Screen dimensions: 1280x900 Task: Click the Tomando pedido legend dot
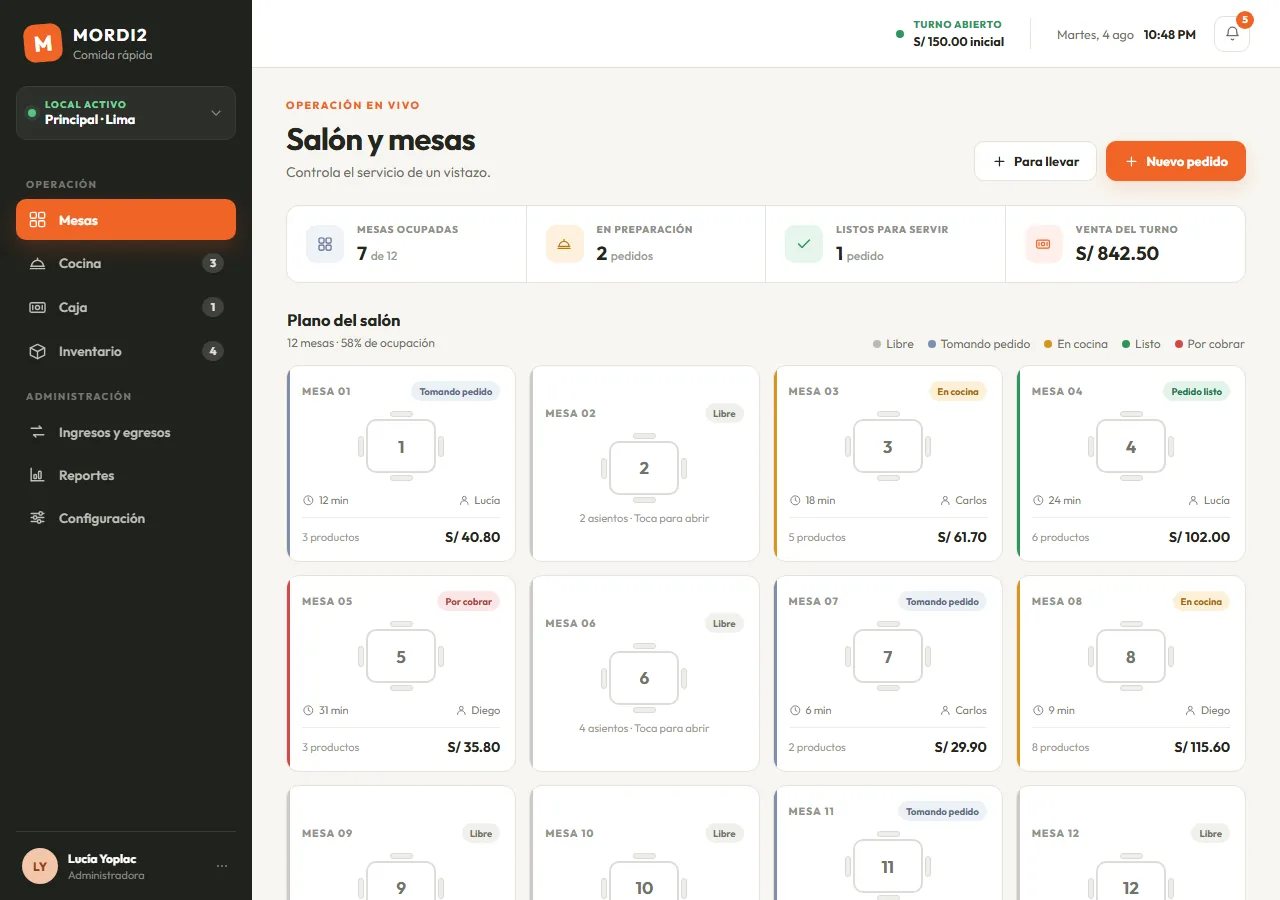click(932, 344)
